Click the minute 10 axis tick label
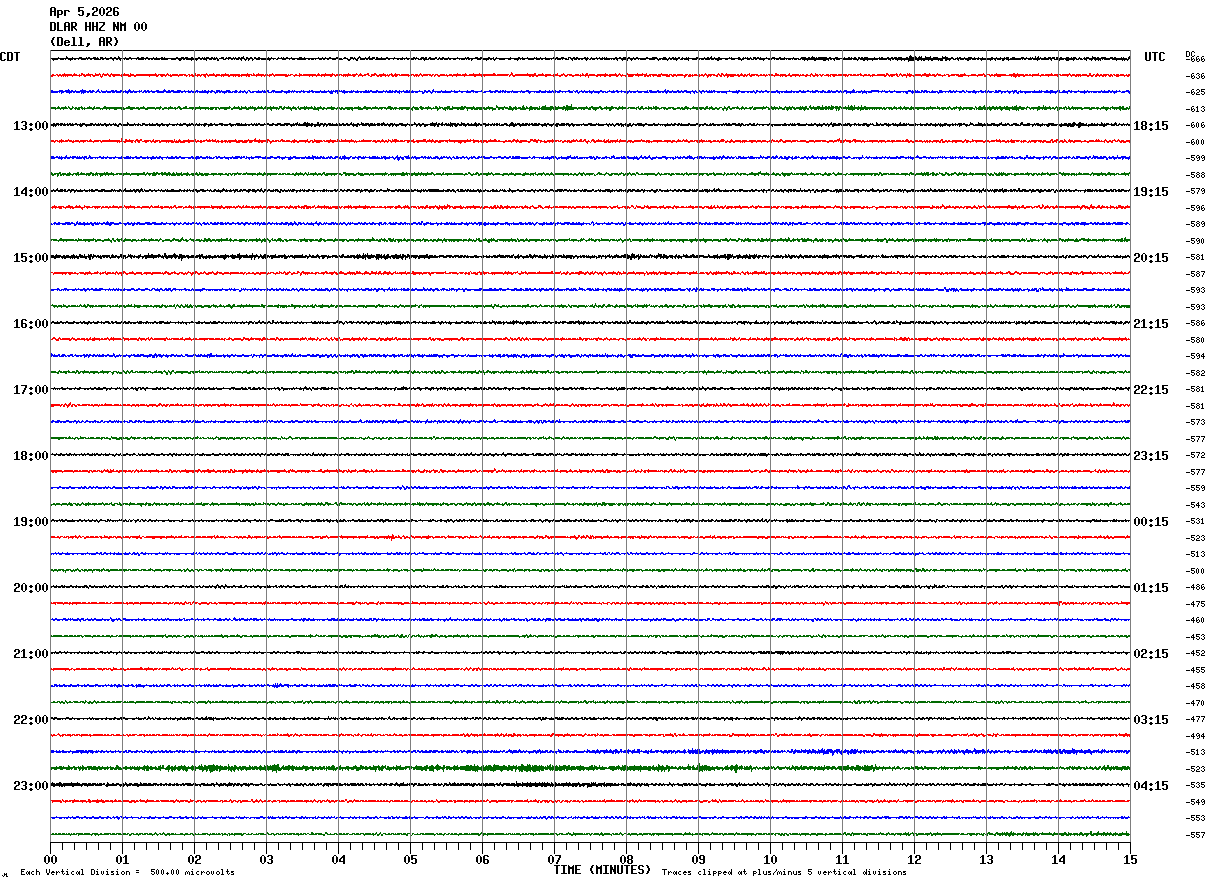 [x=770, y=859]
